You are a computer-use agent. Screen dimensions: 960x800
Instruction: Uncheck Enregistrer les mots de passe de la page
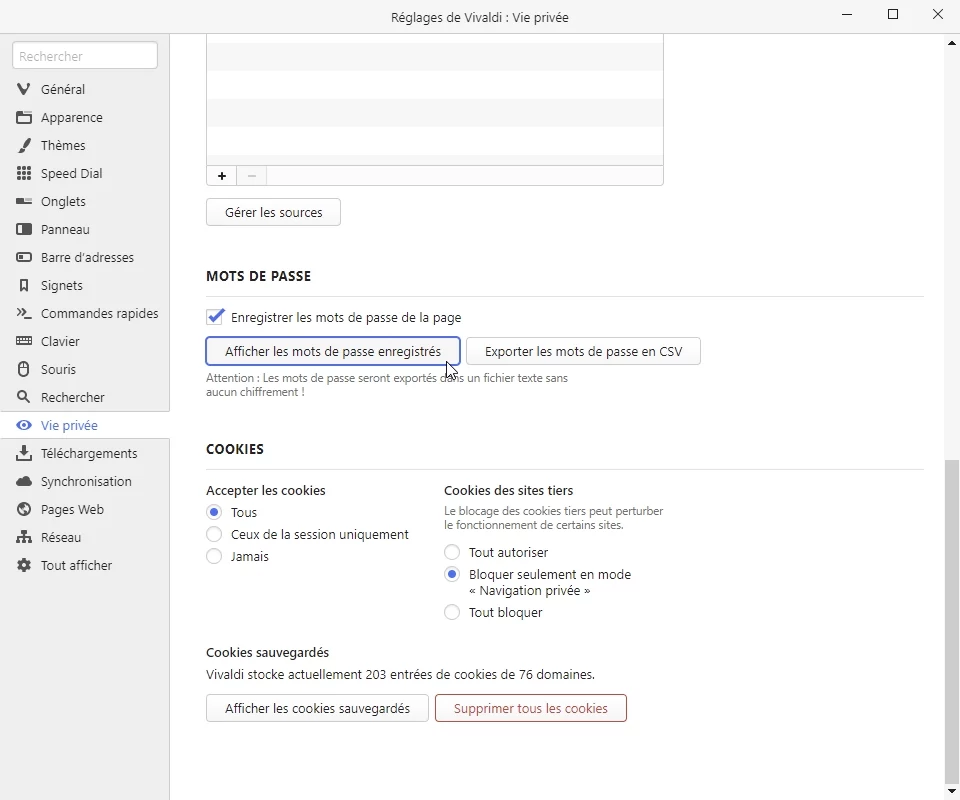[215, 317]
